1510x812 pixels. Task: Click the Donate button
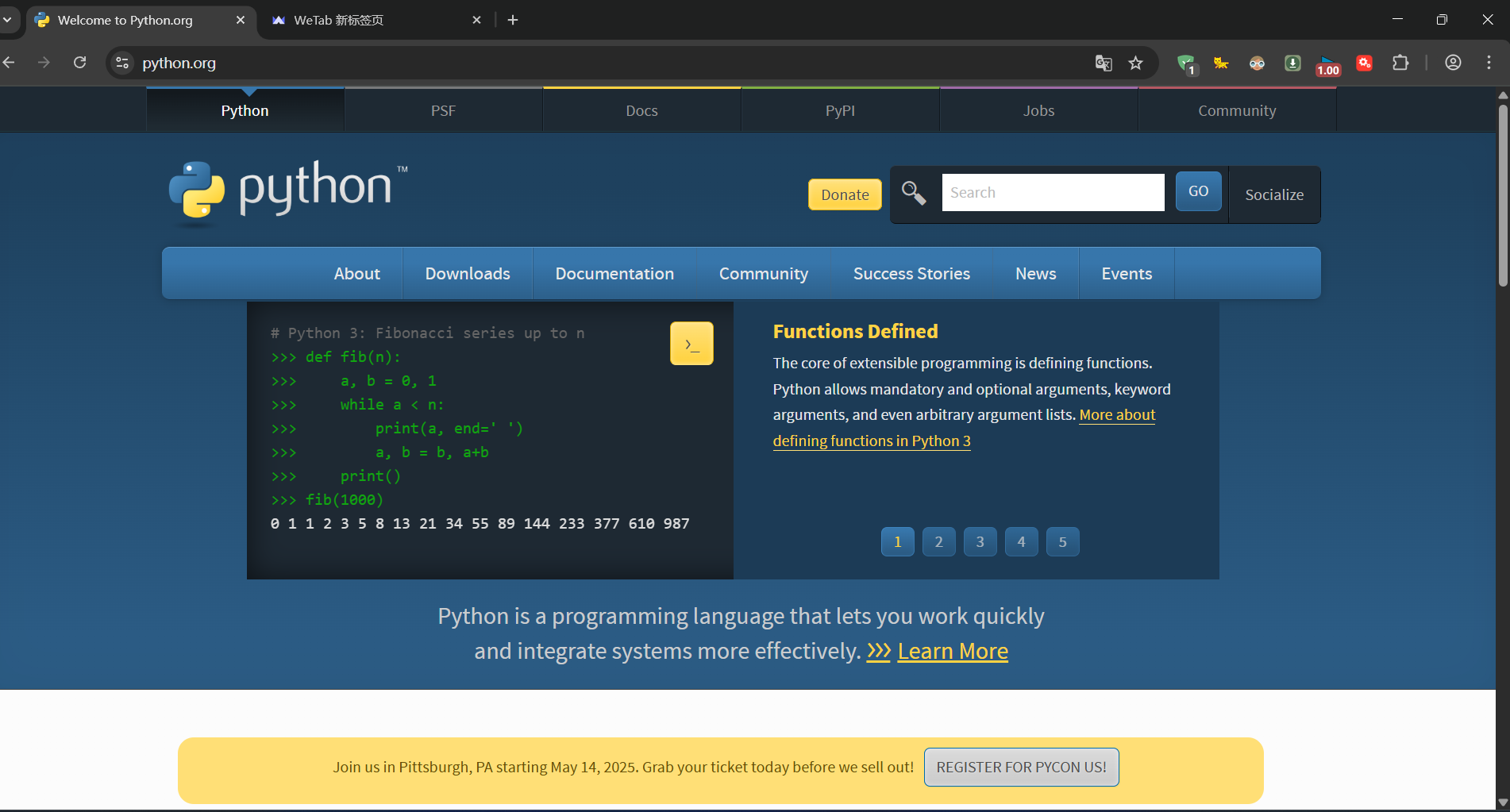pyautogui.click(x=845, y=194)
